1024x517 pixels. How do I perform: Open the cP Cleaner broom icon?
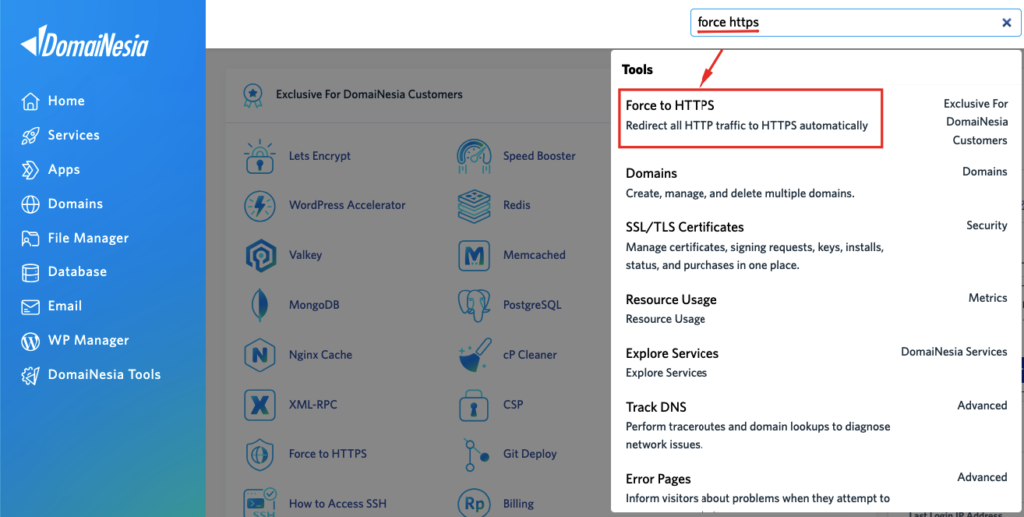[x=474, y=355]
